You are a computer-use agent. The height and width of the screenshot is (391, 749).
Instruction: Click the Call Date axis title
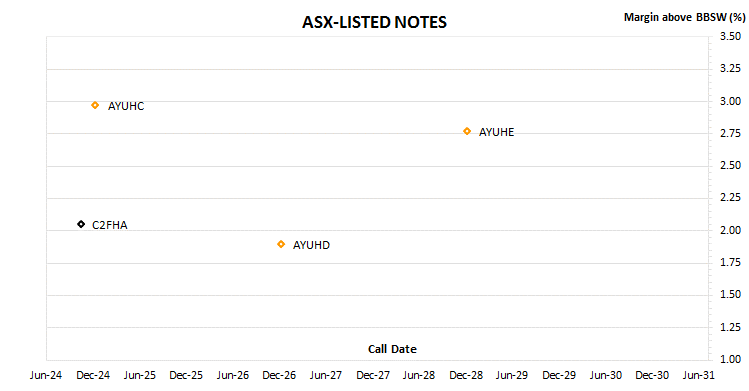click(392, 349)
